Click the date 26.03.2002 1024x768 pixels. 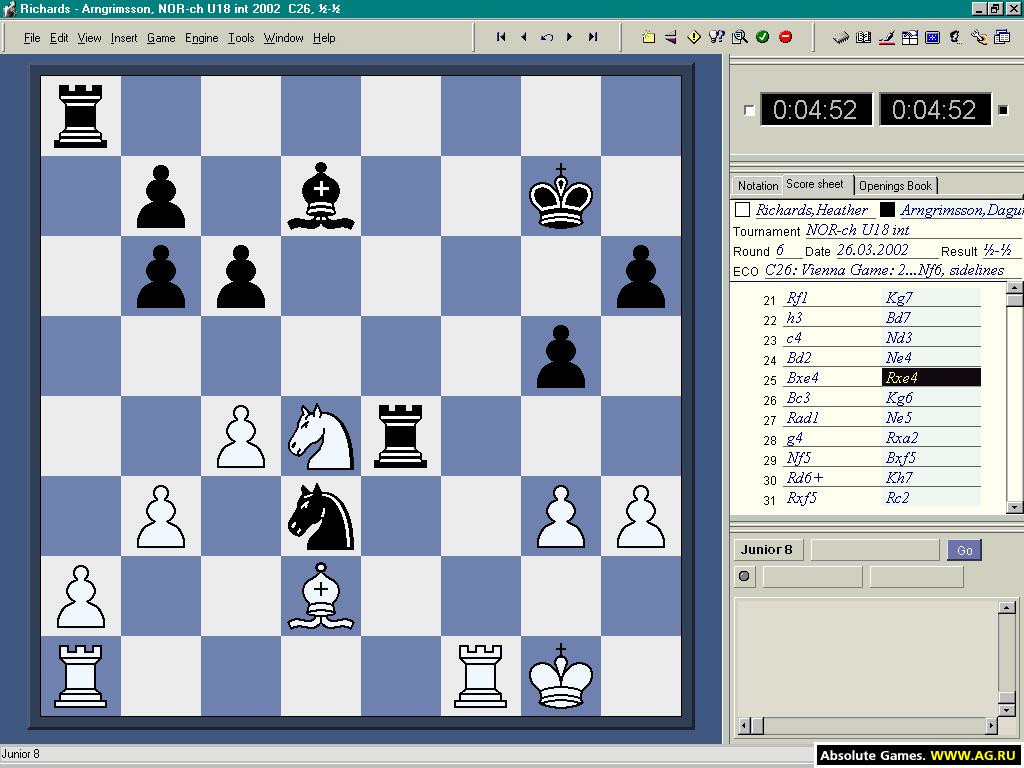(872, 250)
